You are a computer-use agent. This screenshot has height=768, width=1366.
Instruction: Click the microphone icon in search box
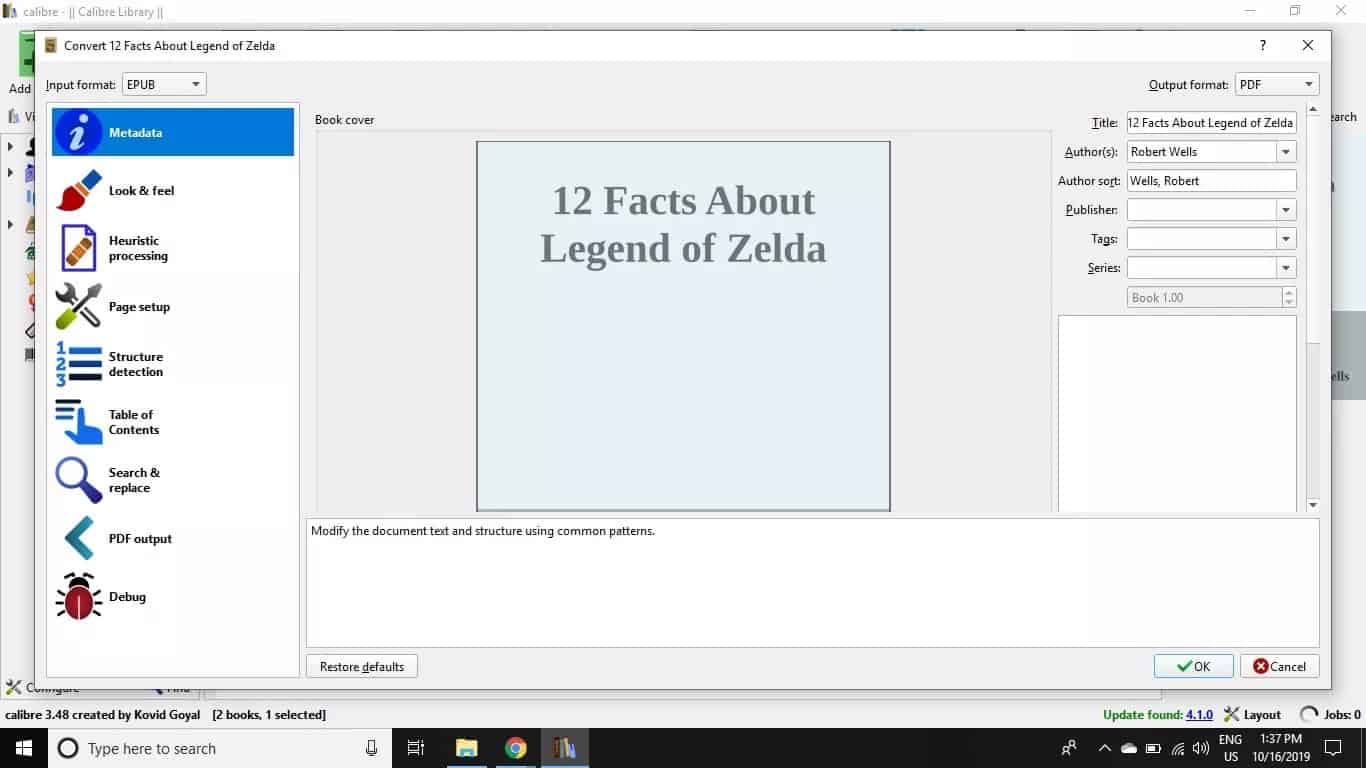372,748
